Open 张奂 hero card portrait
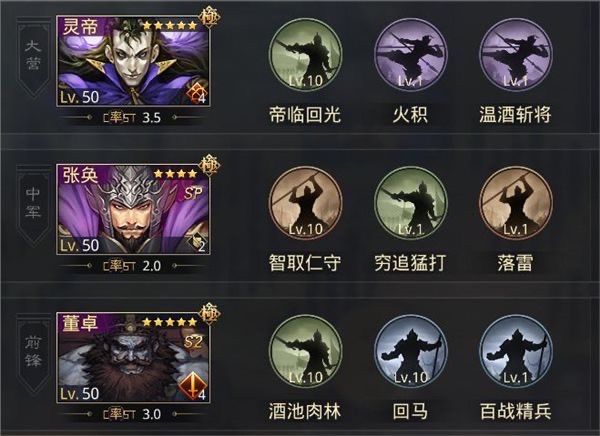This screenshot has height=436, width=600. (133, 209)
